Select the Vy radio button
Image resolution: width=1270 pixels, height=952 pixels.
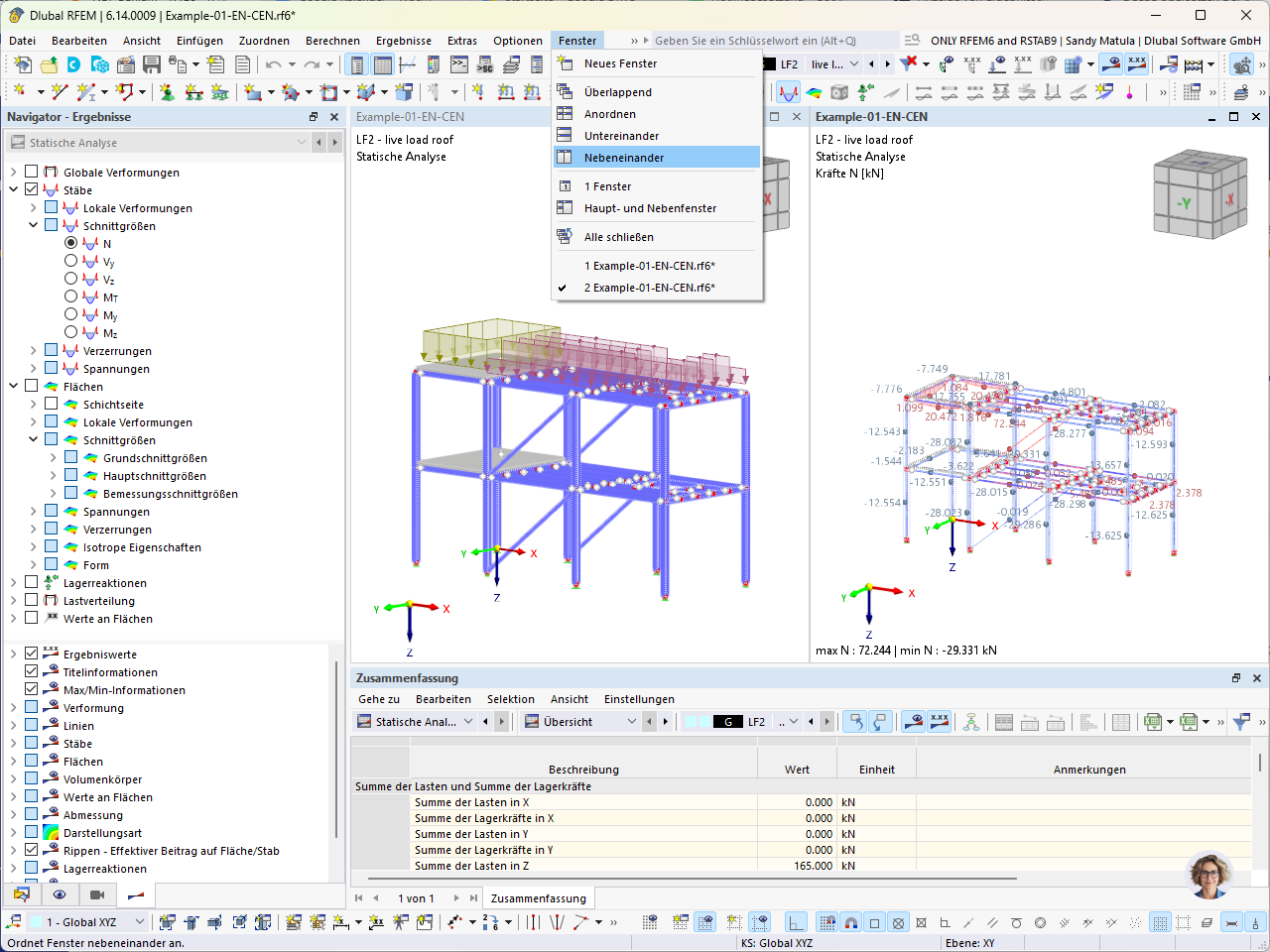click(x=70, y=262)
